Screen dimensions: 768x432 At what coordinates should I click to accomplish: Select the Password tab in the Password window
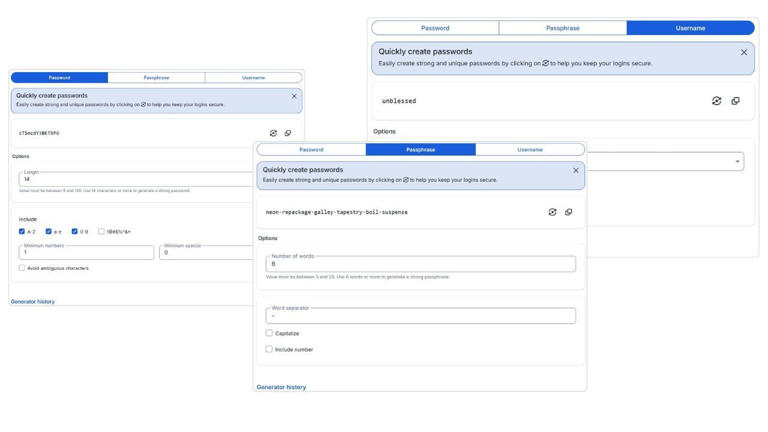(x=59, y=77)
